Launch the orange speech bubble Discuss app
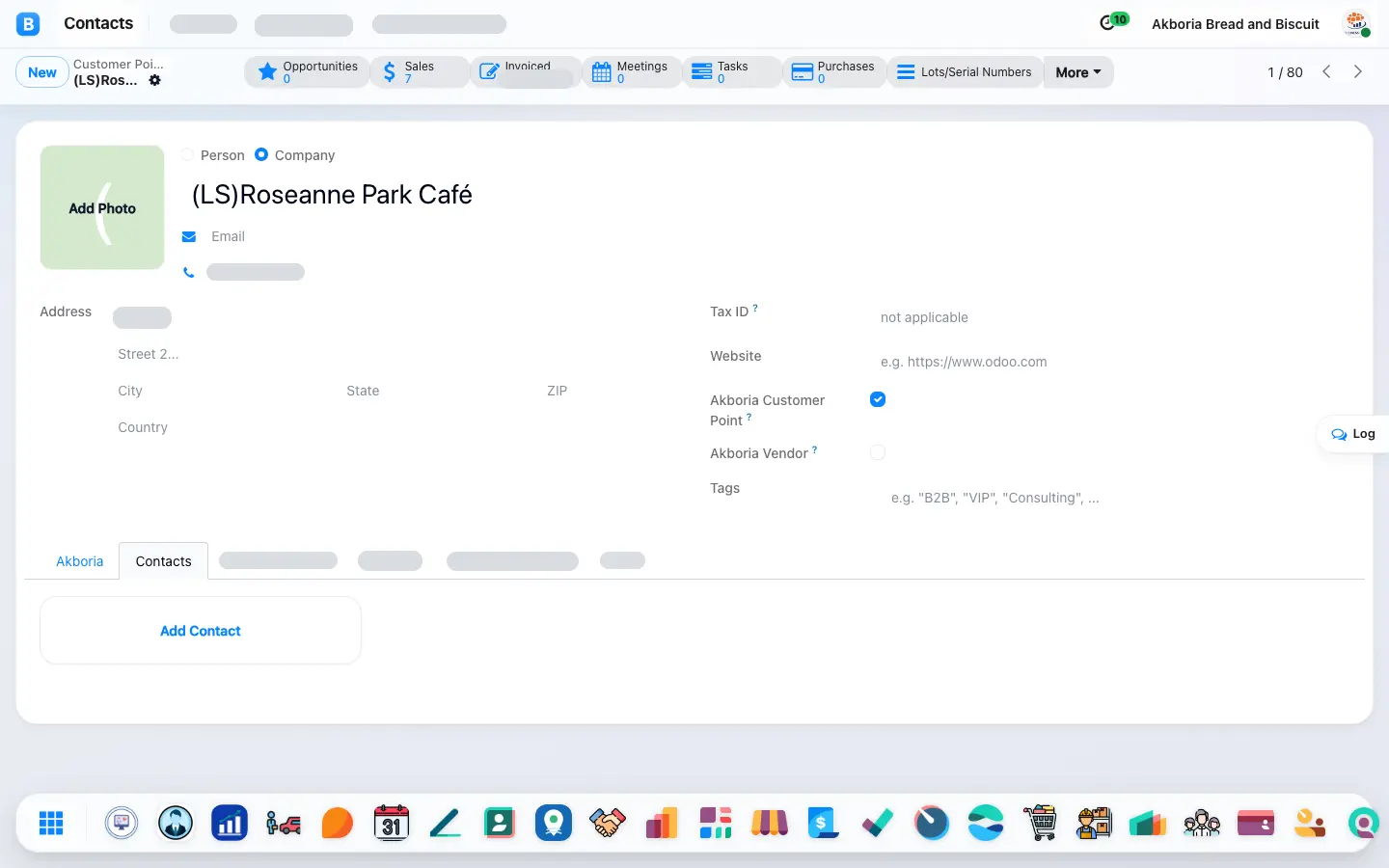 coord(338,823)
